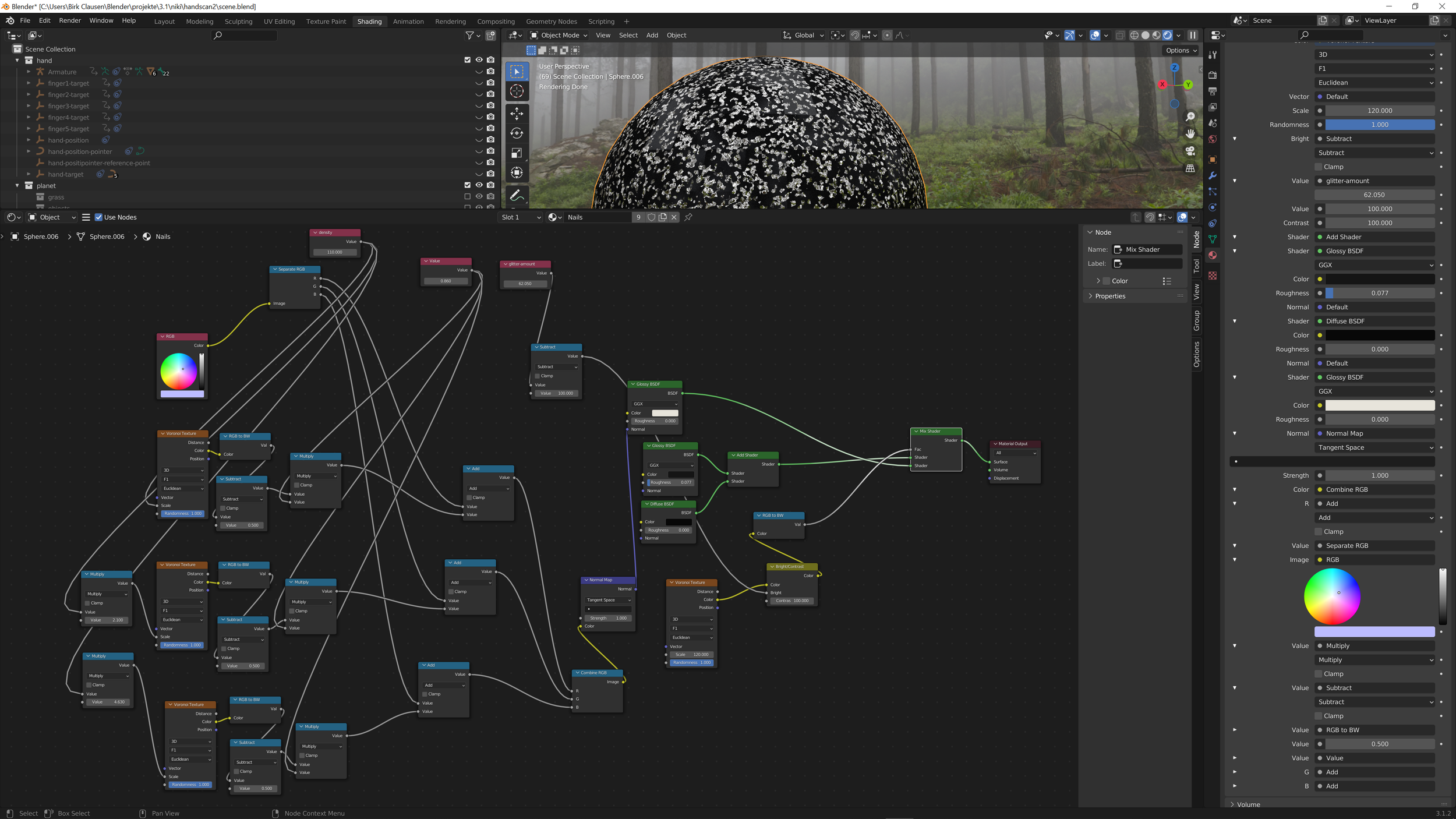Viewport: 1456px width, 819px height.
Task: Toggle camera view icon in viewport
Action: tap(1190, 151)
